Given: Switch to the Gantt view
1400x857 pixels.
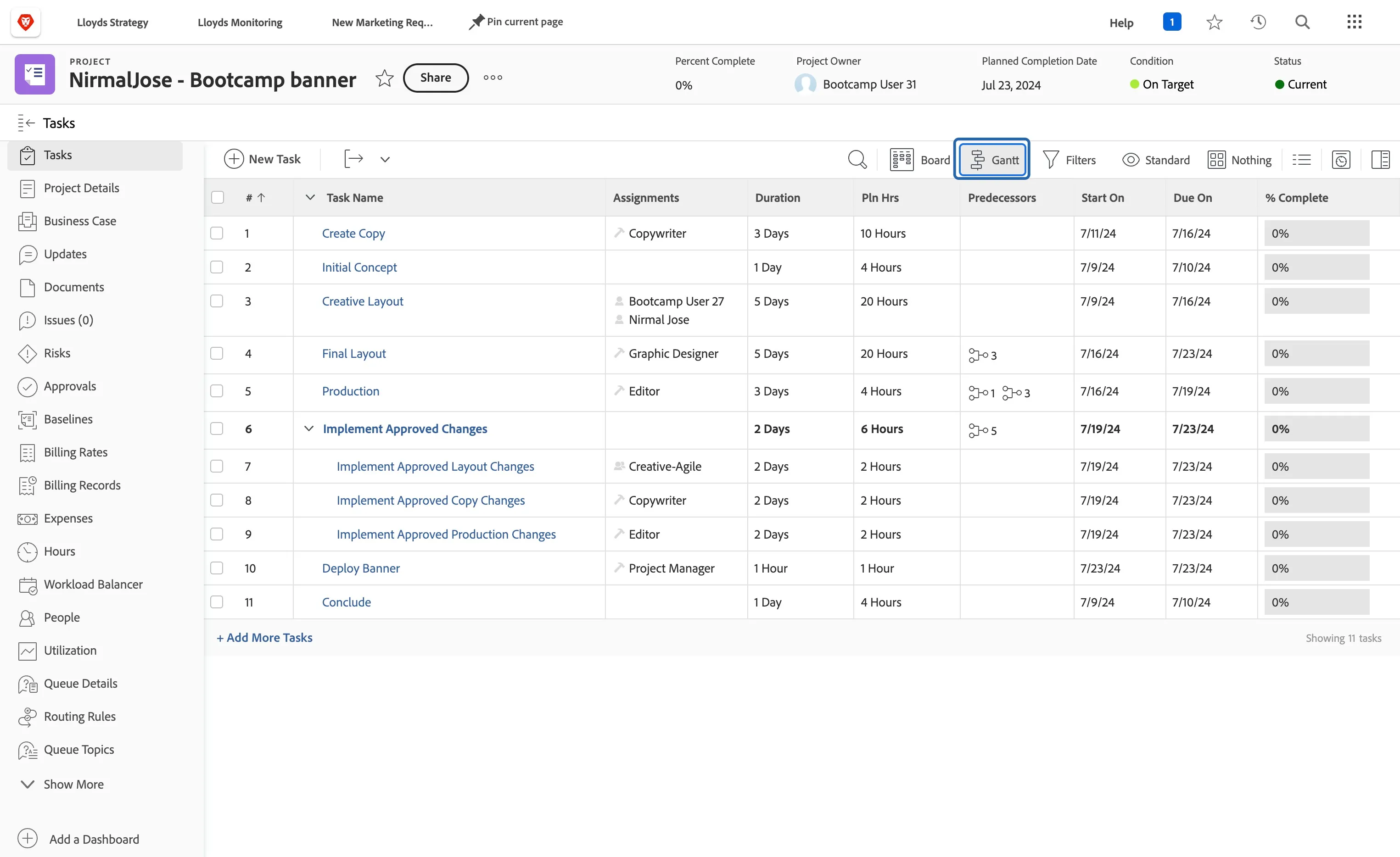Looking at the screenshot, I should (x=992, y=160).
